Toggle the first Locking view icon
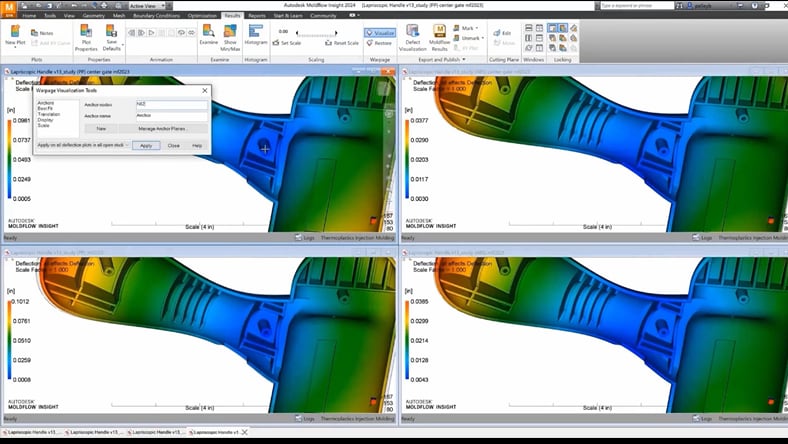 552,28
